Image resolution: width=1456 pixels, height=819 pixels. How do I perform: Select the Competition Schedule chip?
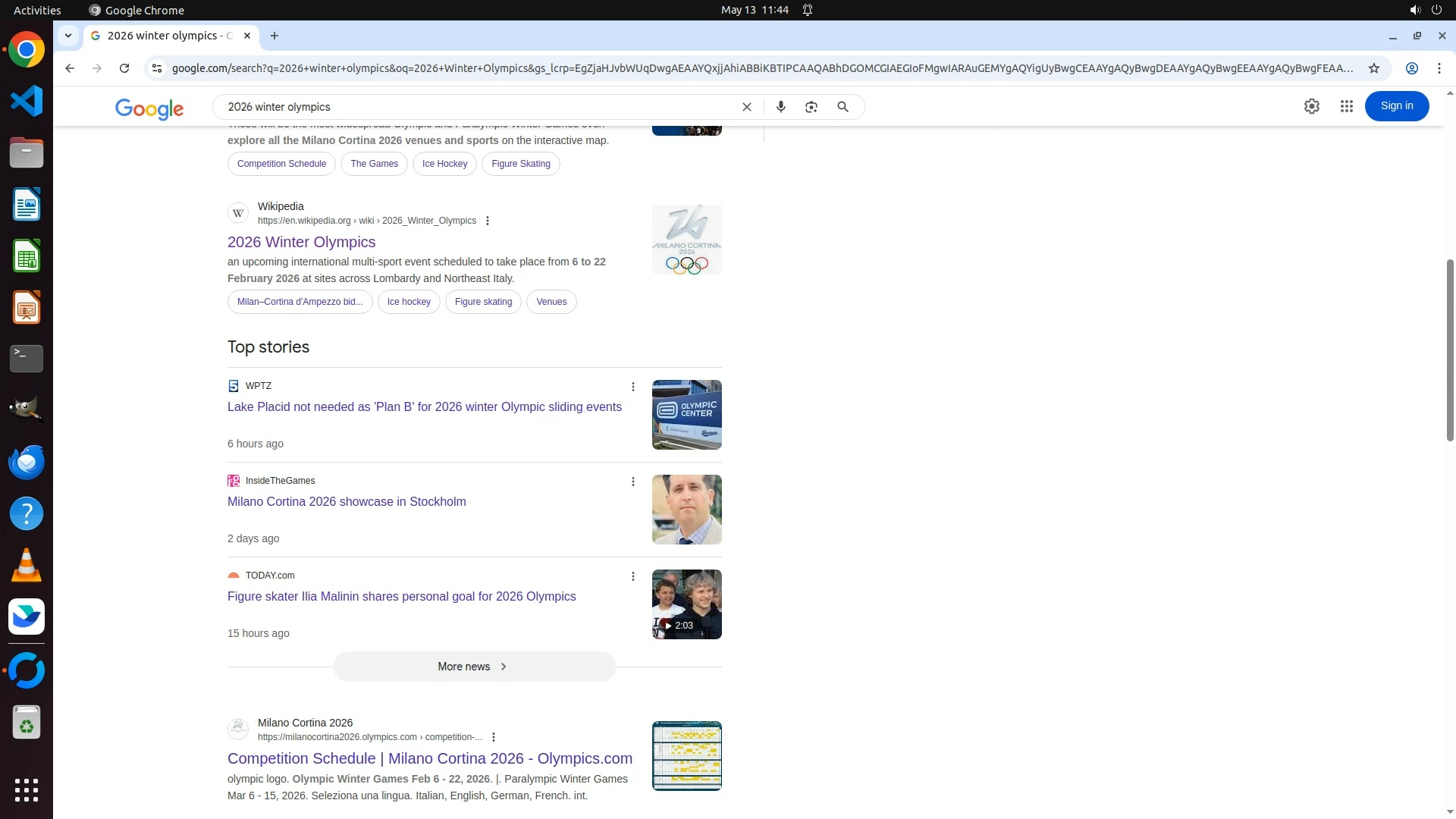[281, 164]
